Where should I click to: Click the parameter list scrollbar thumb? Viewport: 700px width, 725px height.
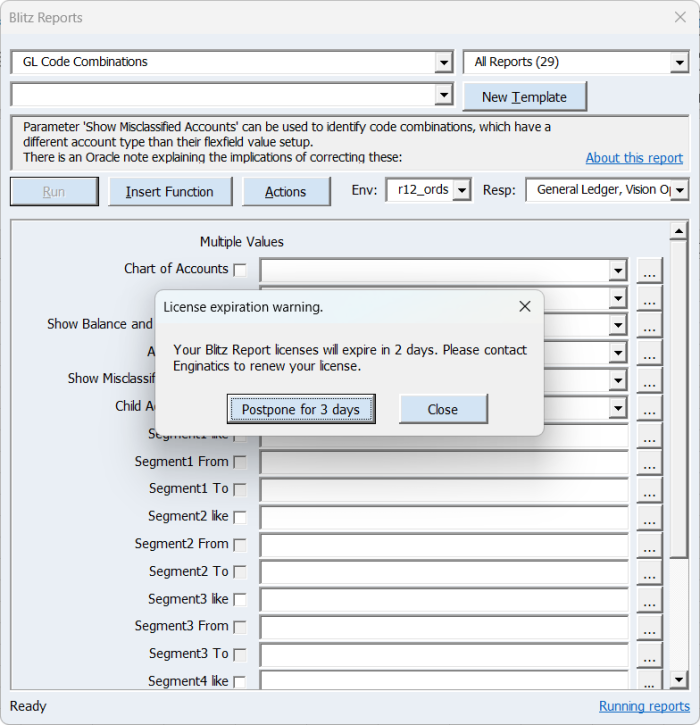679,399
